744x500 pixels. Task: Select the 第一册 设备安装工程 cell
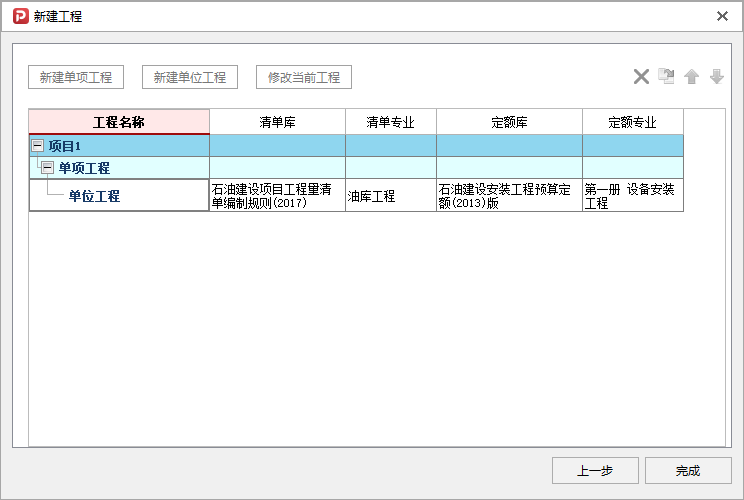tap(632, 196)
